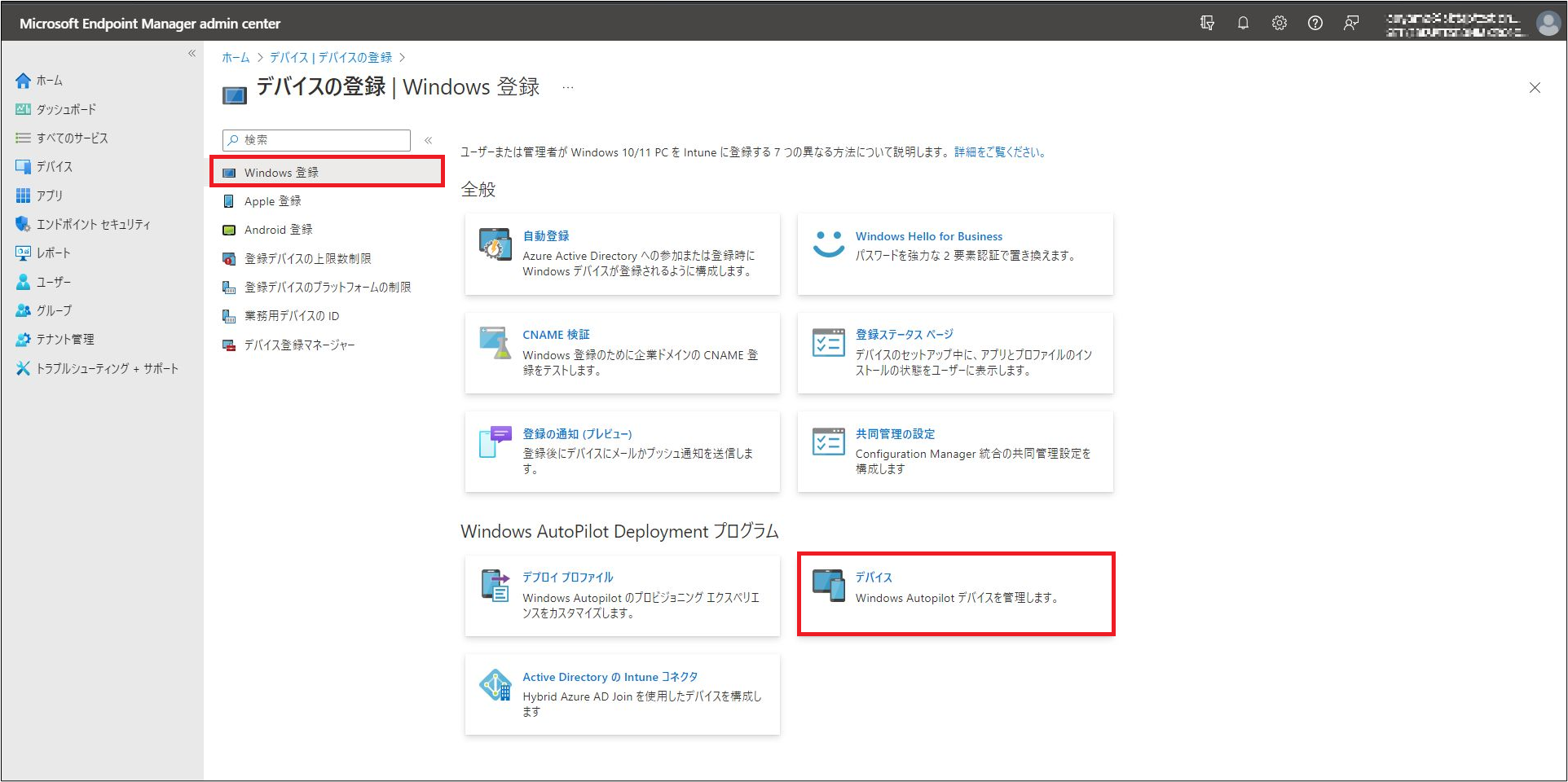Viewport: 1568px width, 782px height.
Task: Collapse the main left navigation pane
Action: click(192, 53)
